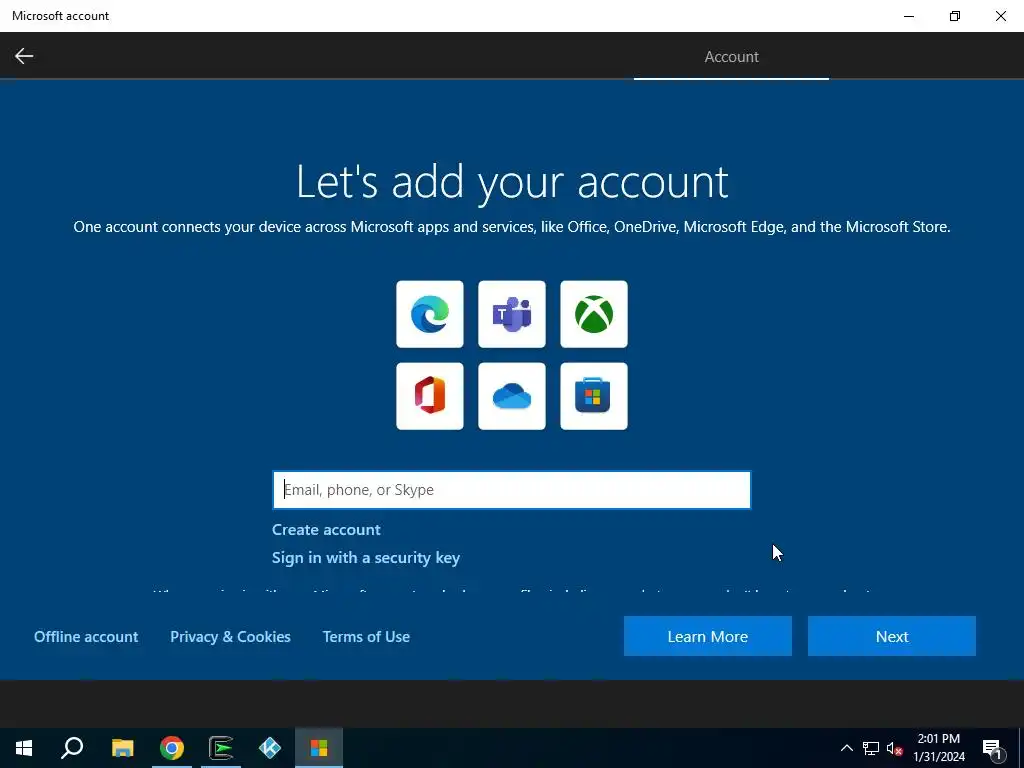
Task: Click the Xbox tile
Action: 594,314
